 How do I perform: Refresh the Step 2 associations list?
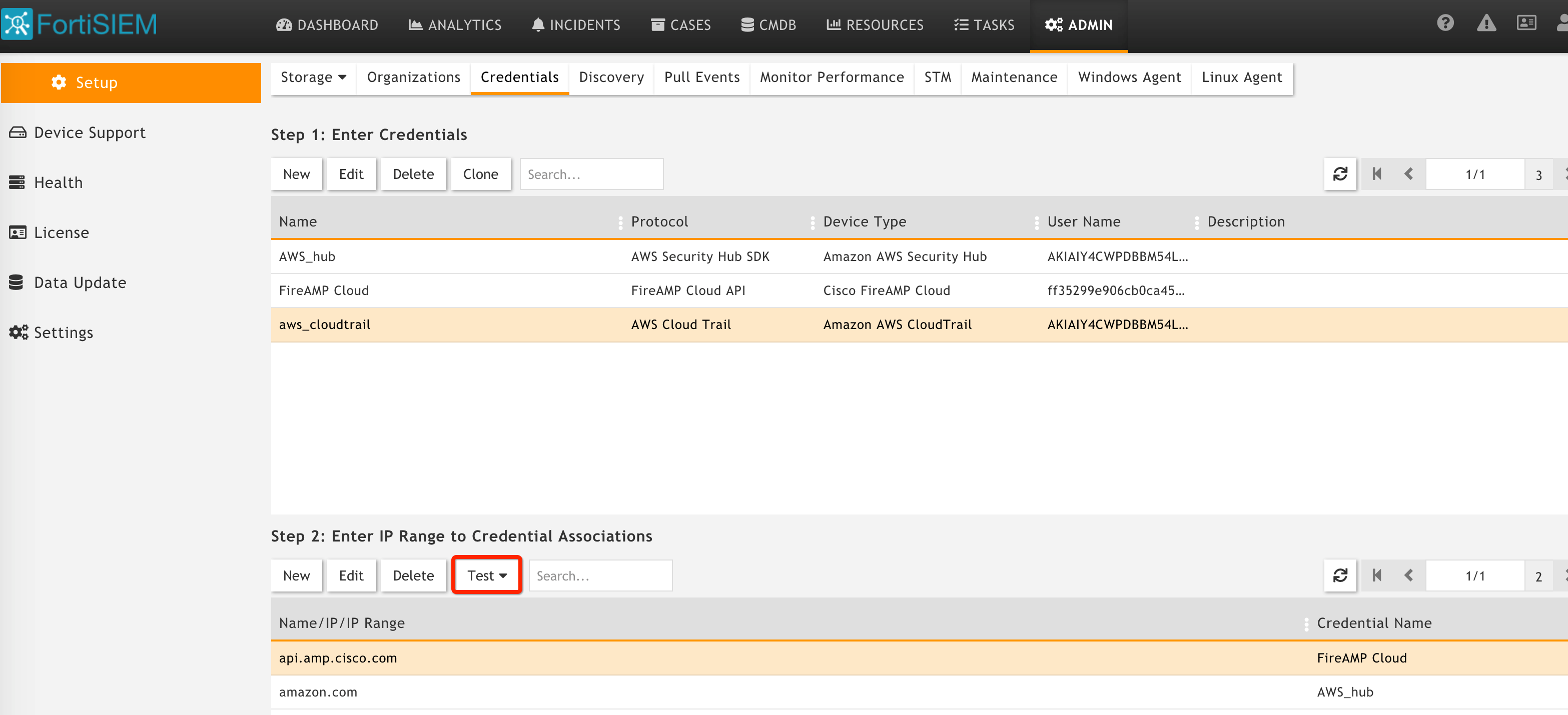[1340, 575]
